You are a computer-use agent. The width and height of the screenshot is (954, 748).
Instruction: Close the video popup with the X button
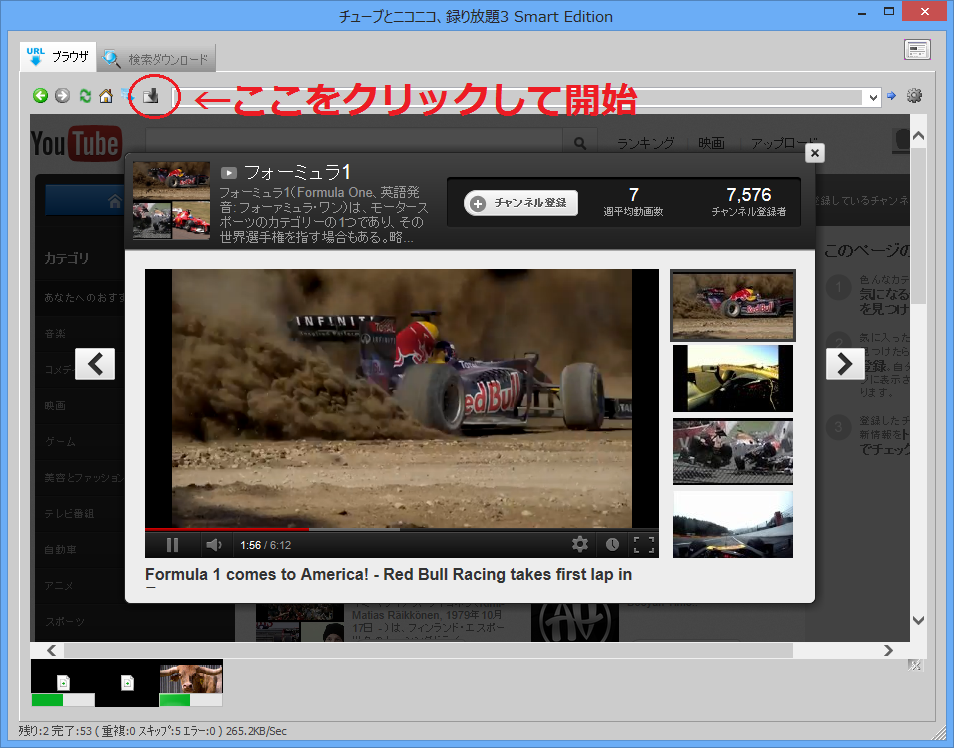814,153
